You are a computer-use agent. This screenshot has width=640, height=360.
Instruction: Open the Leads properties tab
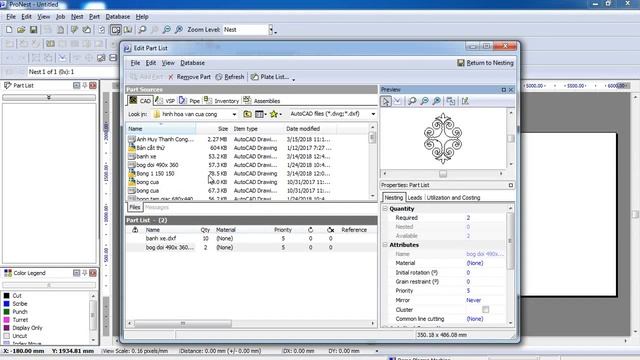point(415,198)
